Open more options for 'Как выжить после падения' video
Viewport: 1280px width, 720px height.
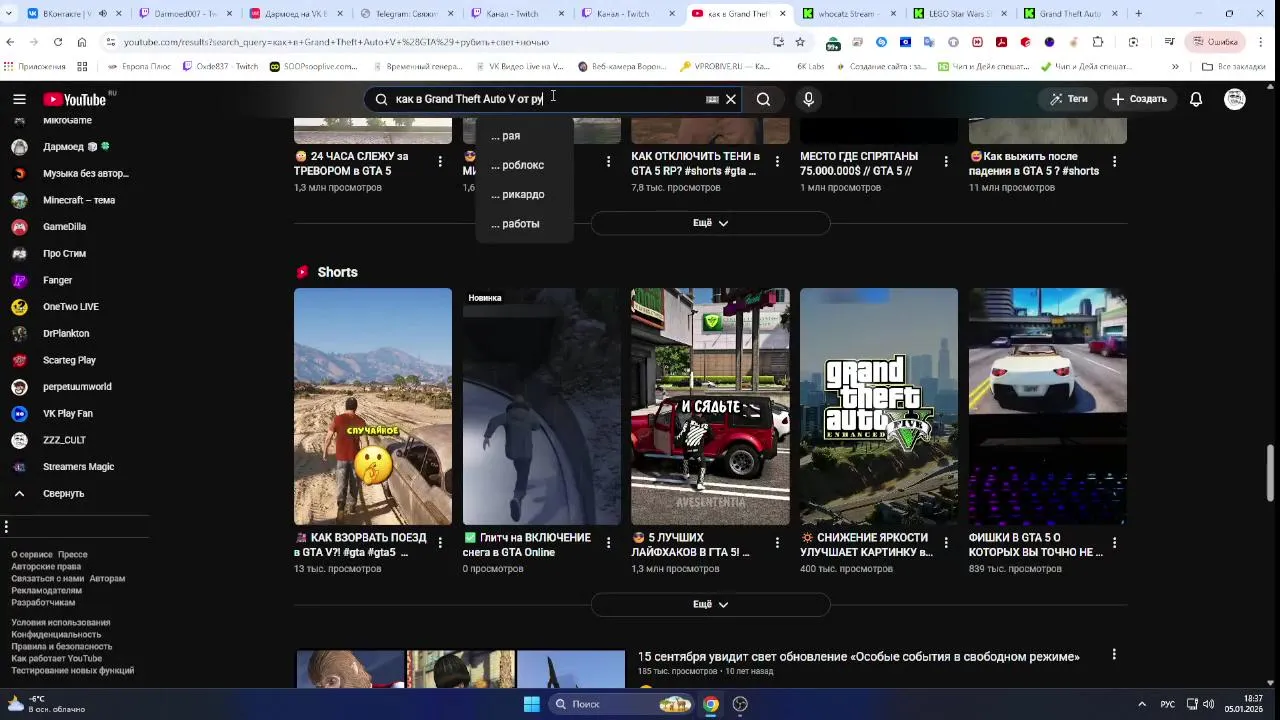(1114, 162)
